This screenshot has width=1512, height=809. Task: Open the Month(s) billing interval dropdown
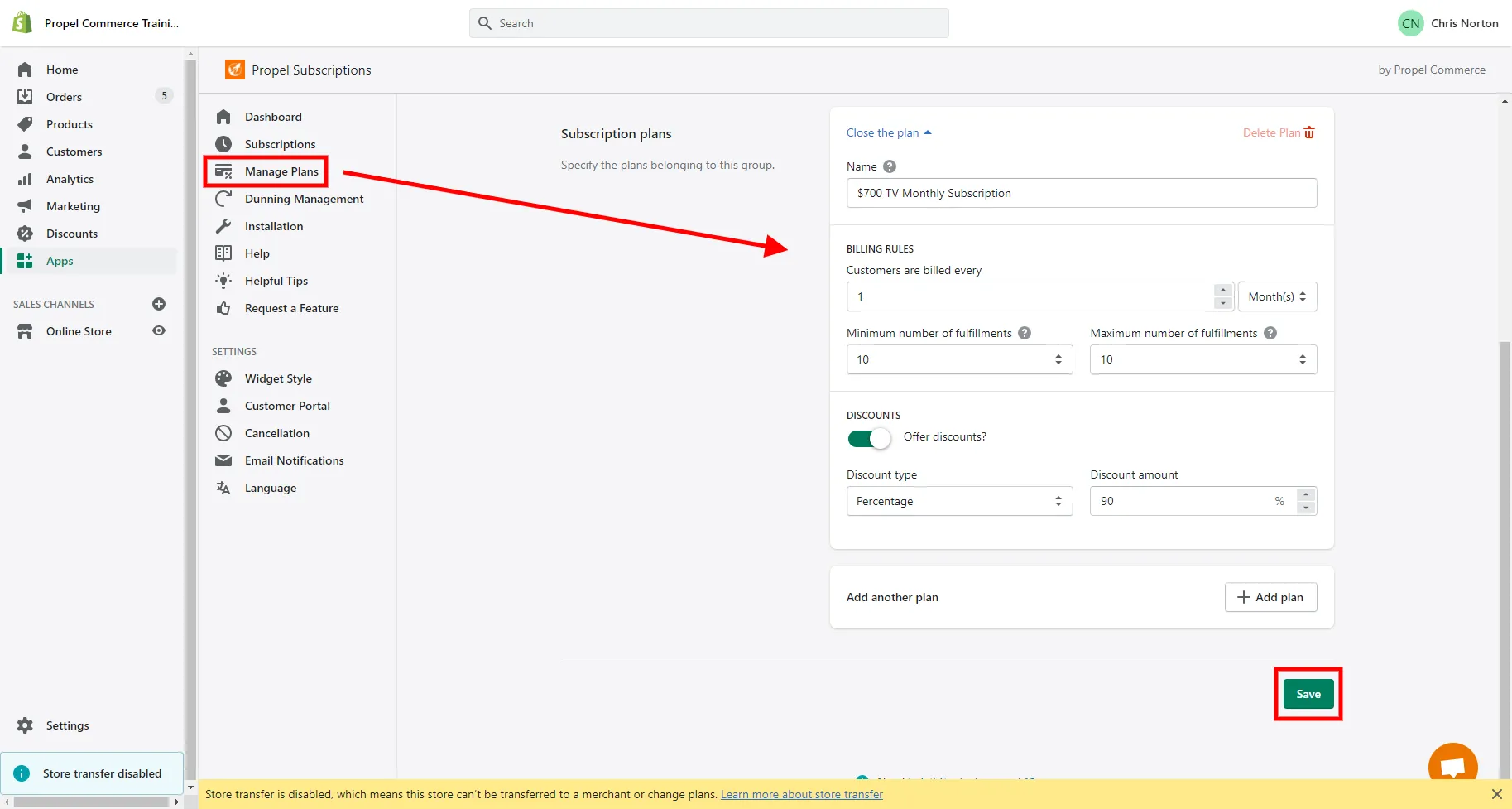pos(1277,296)
